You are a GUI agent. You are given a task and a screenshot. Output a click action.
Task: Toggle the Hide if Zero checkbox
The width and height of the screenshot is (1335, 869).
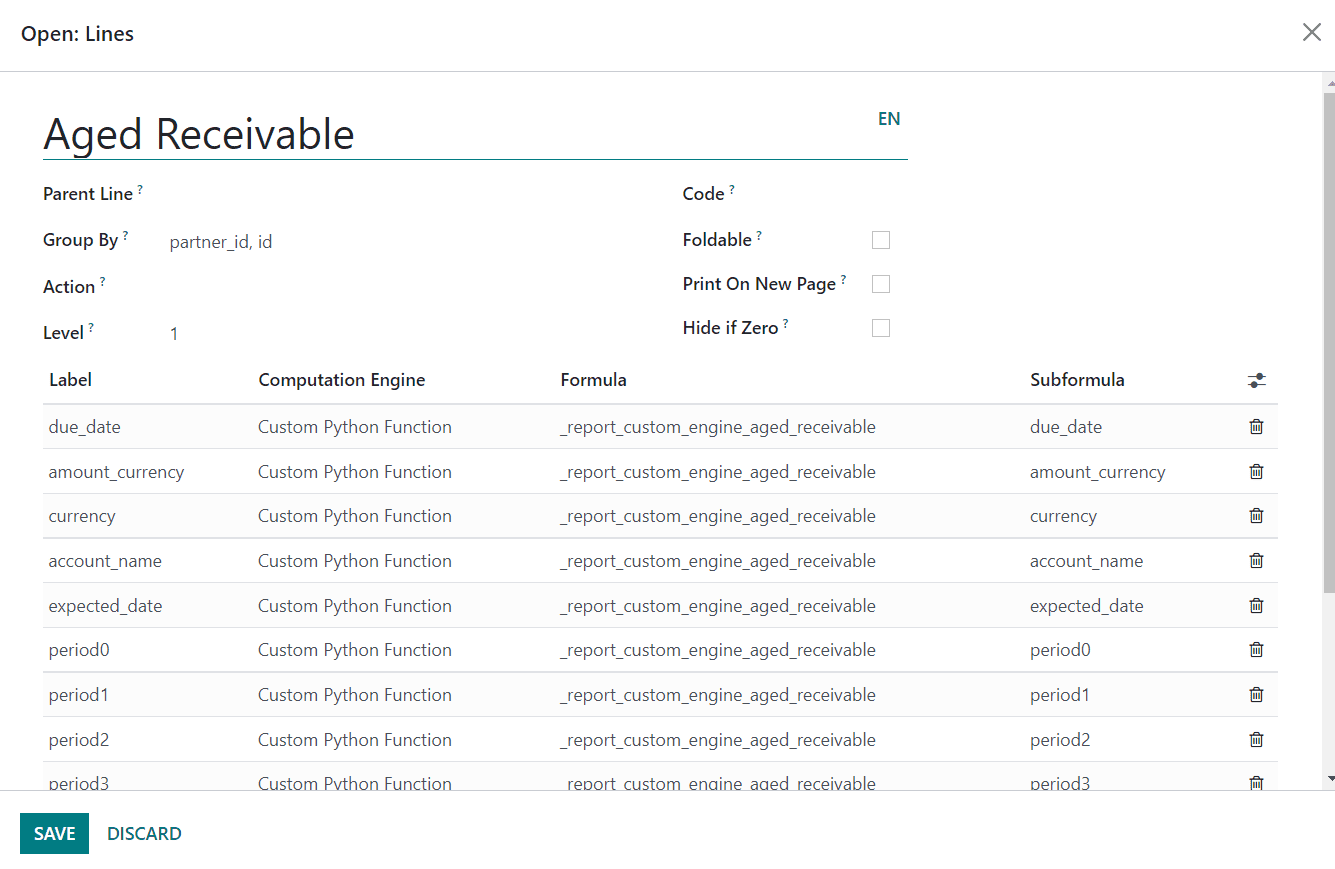880,328
